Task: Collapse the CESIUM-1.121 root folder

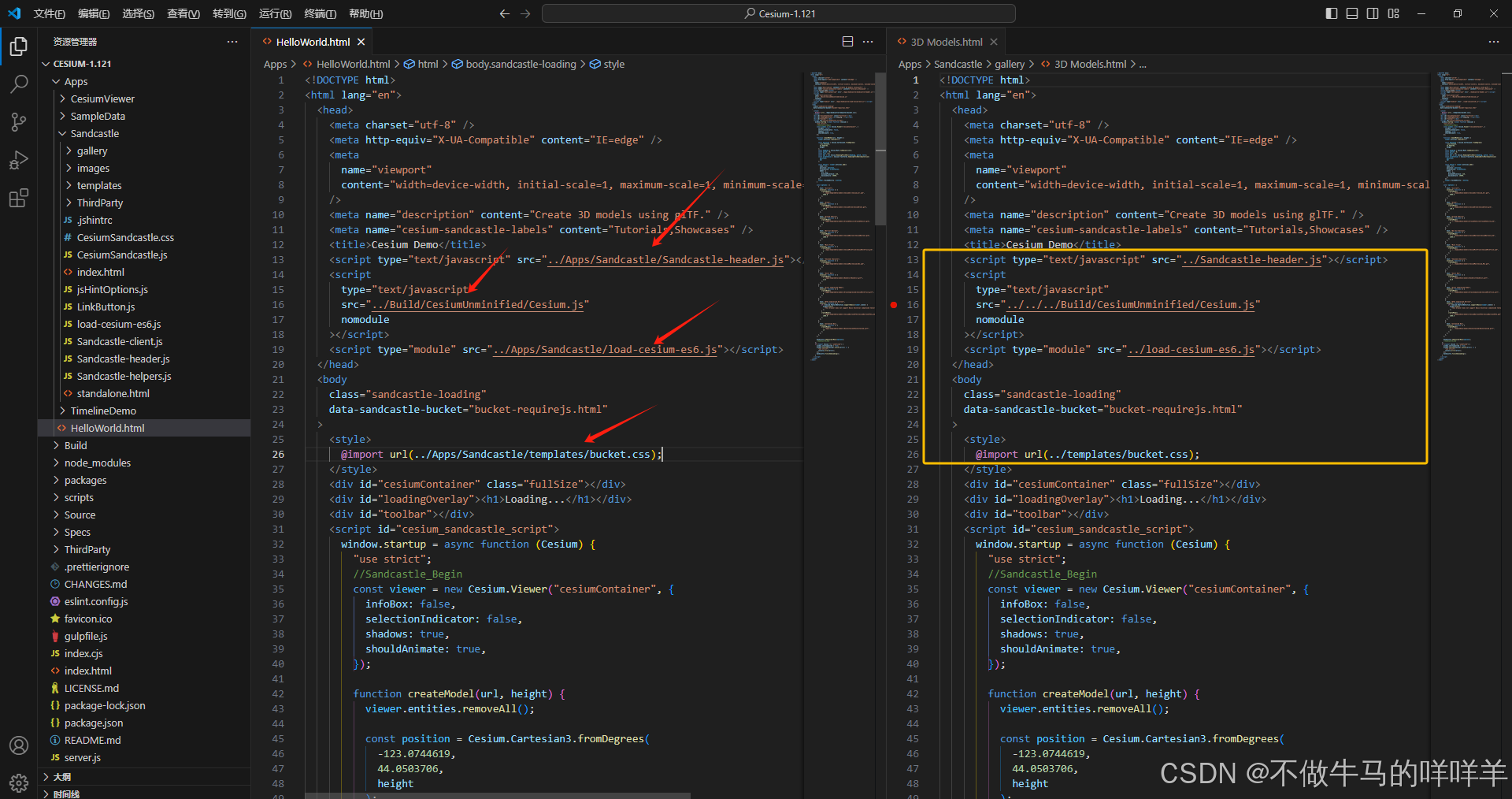Action: [145, 64]
